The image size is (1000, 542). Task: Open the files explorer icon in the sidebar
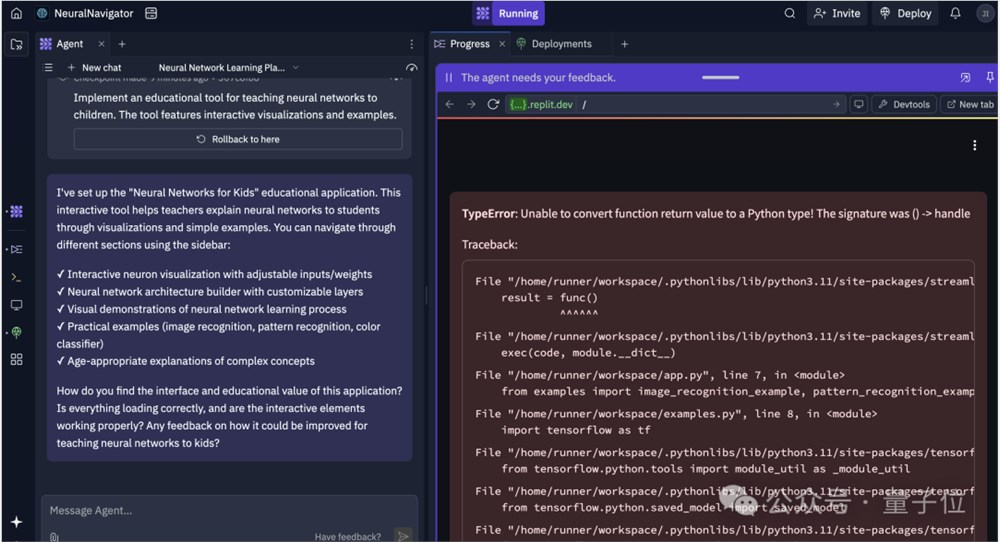tap(17, 44)
